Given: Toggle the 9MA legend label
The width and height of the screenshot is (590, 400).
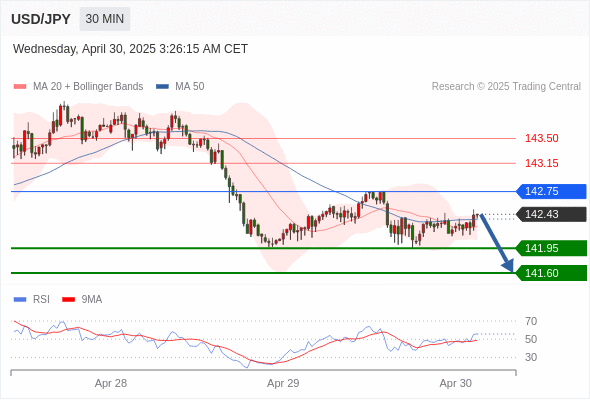Looking at the screenshot, I should click(x=92, y=300).
